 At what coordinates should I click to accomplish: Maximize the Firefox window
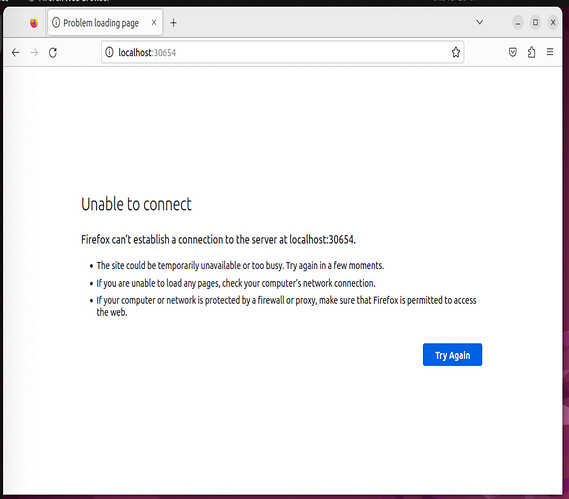tap(535, 23)
